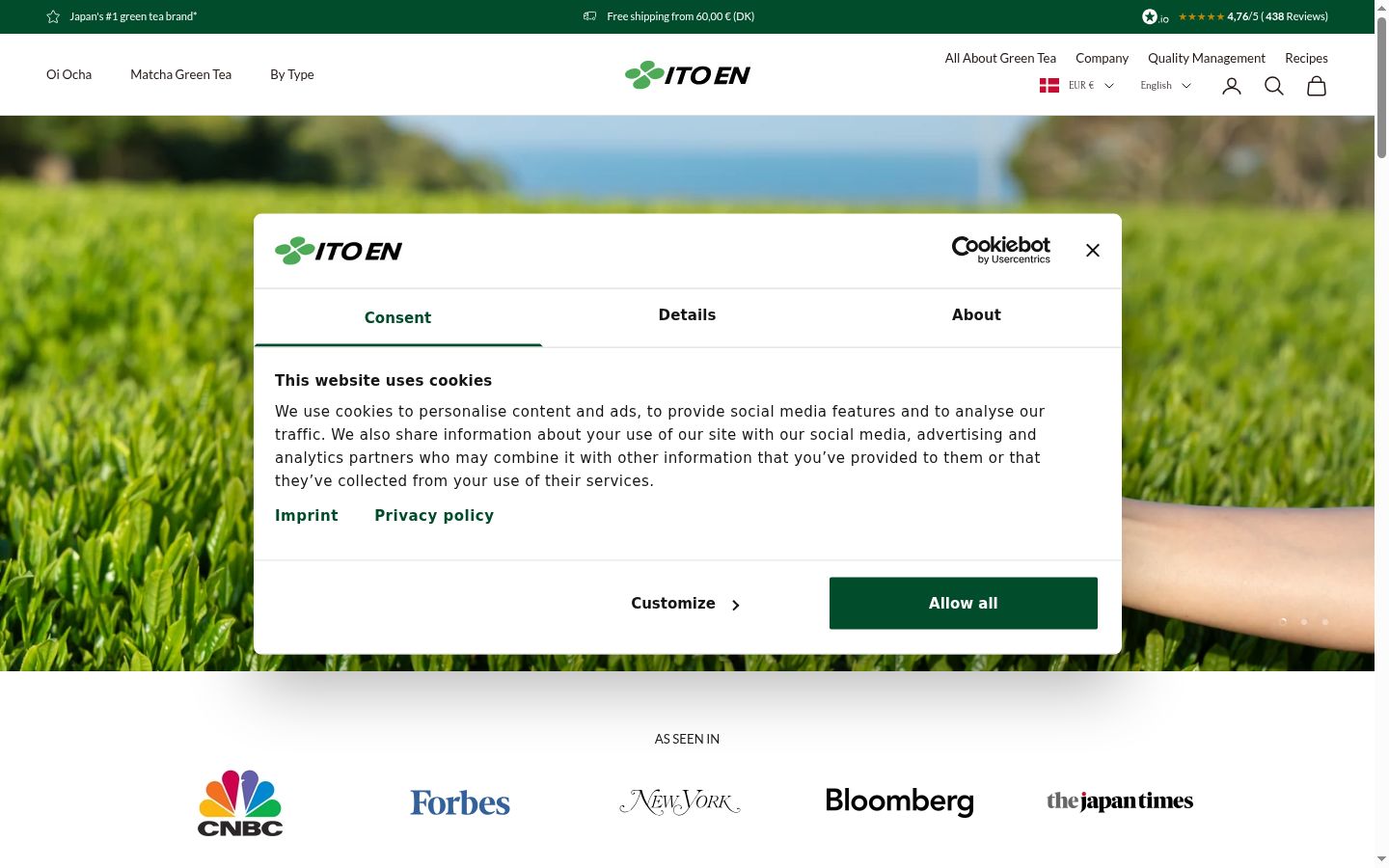Open the Imprint link
Image resolution: width=1389 pixels, height=868 pixels.
[x=307, y=516]
